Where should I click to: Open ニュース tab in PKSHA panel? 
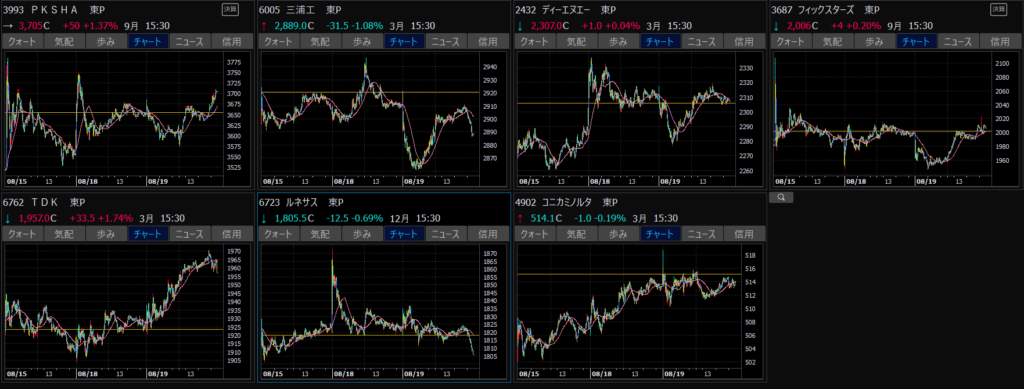(x=190, y=42)
